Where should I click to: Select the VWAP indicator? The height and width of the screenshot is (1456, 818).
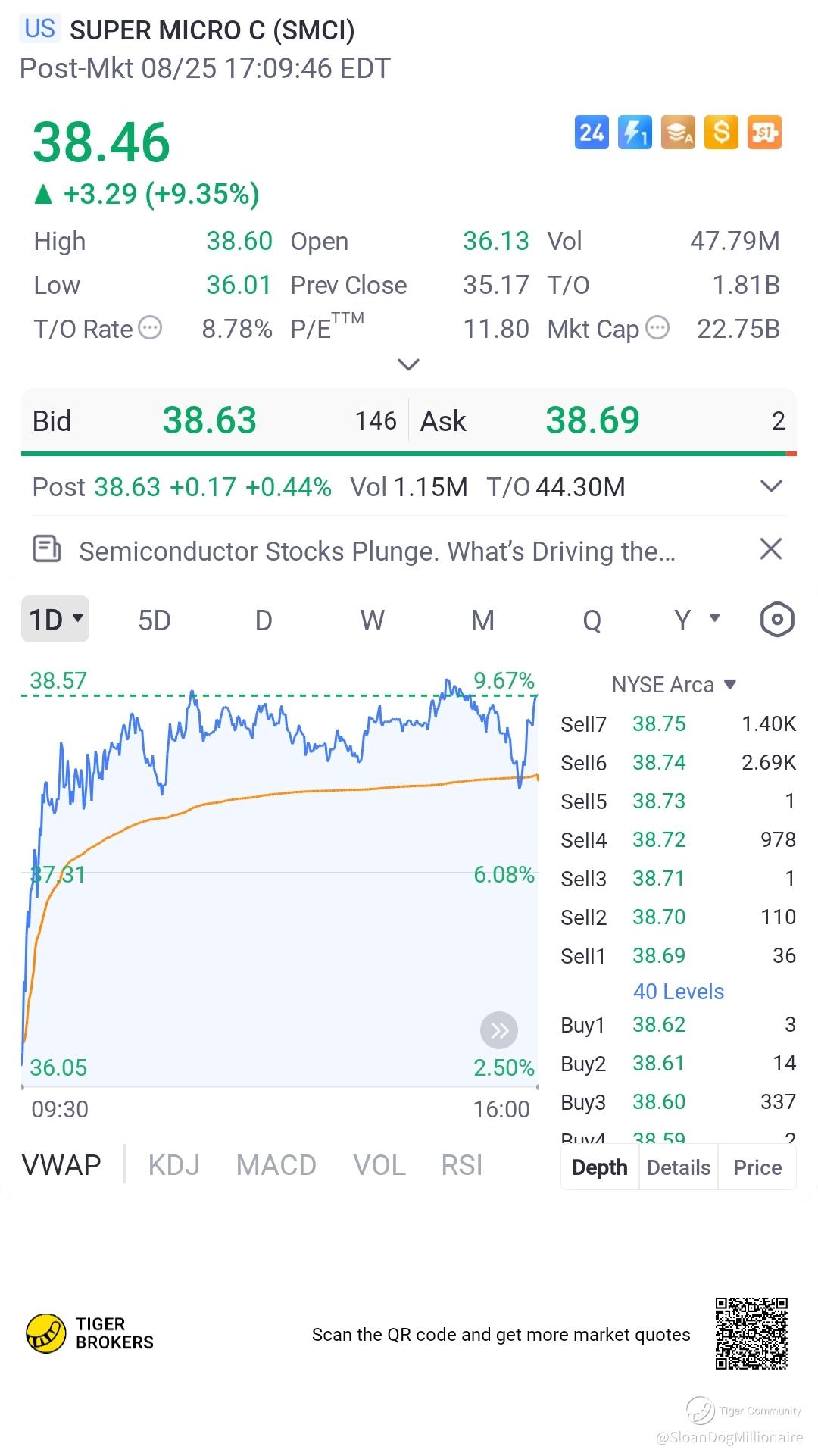point(61,1165)
